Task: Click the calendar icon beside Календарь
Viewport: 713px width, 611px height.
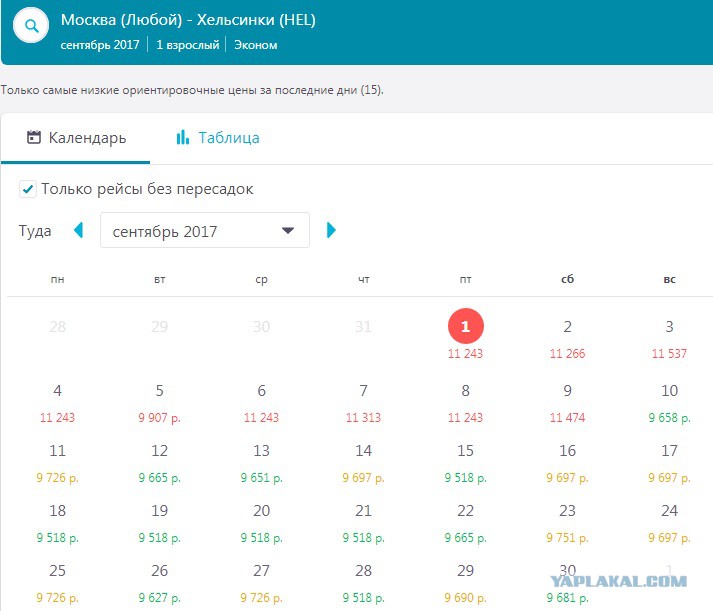Action: coord(34,137)
